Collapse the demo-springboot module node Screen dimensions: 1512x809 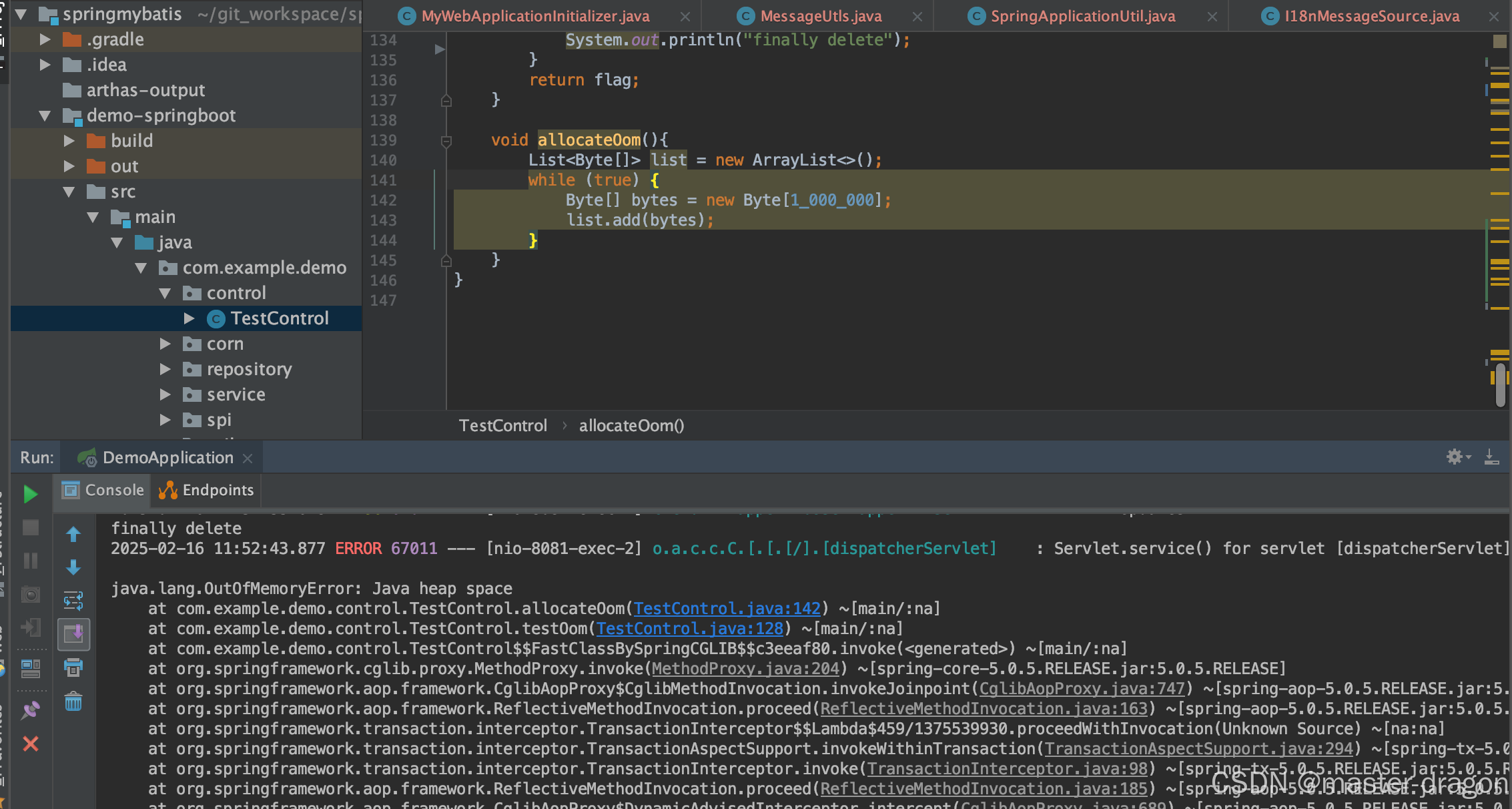coord(45,115)
